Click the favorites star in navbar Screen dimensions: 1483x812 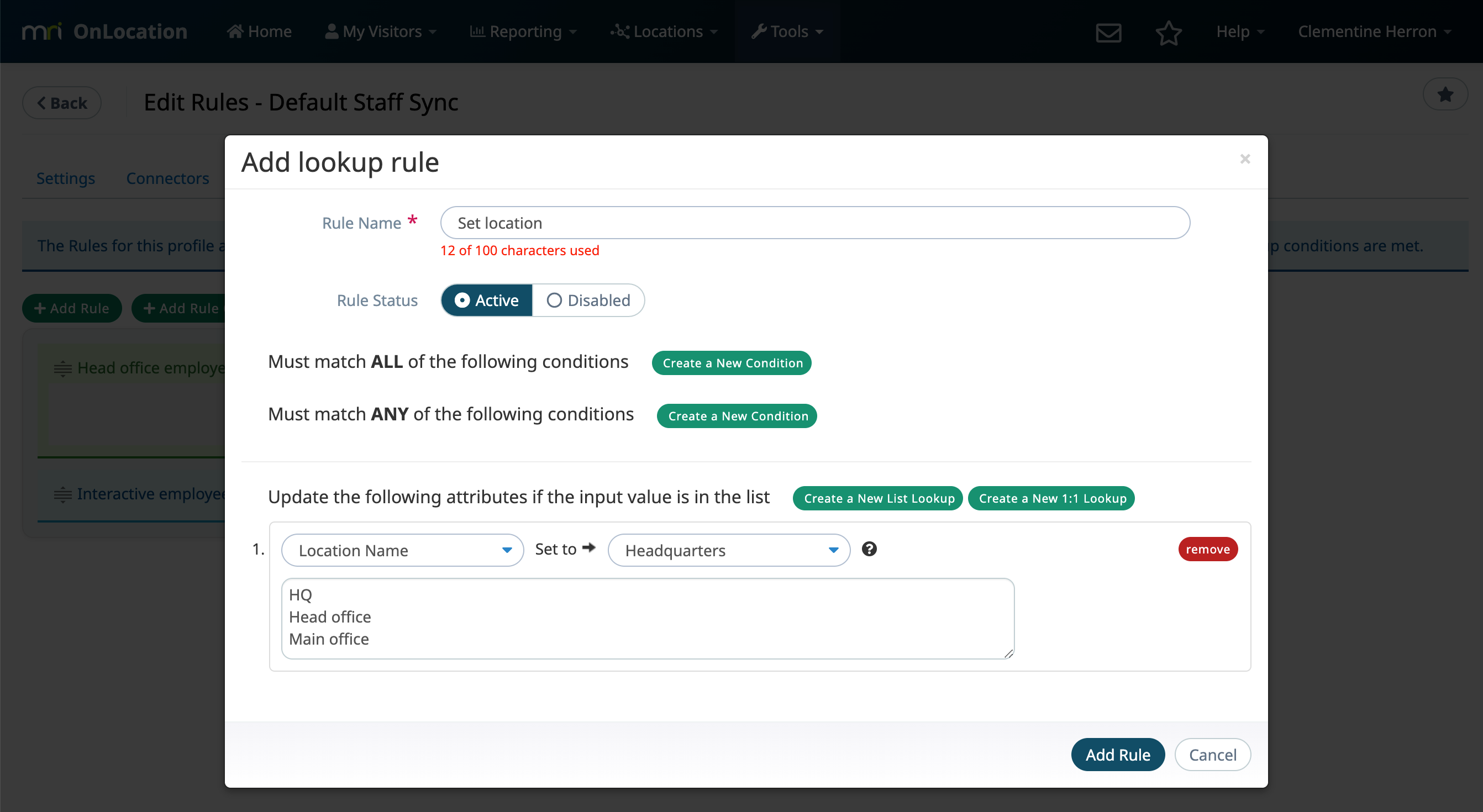1168,32
